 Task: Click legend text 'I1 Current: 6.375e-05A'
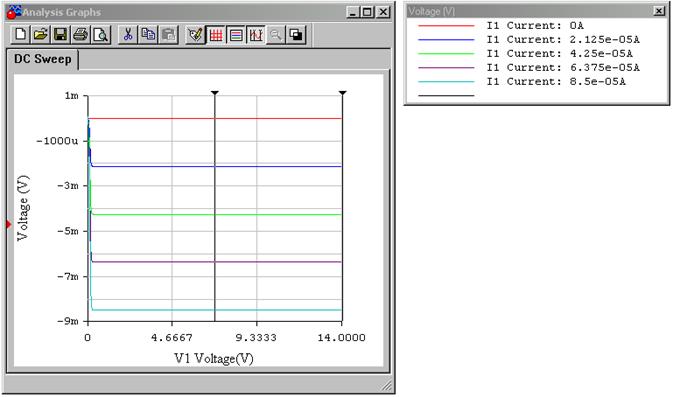(563, 67)
